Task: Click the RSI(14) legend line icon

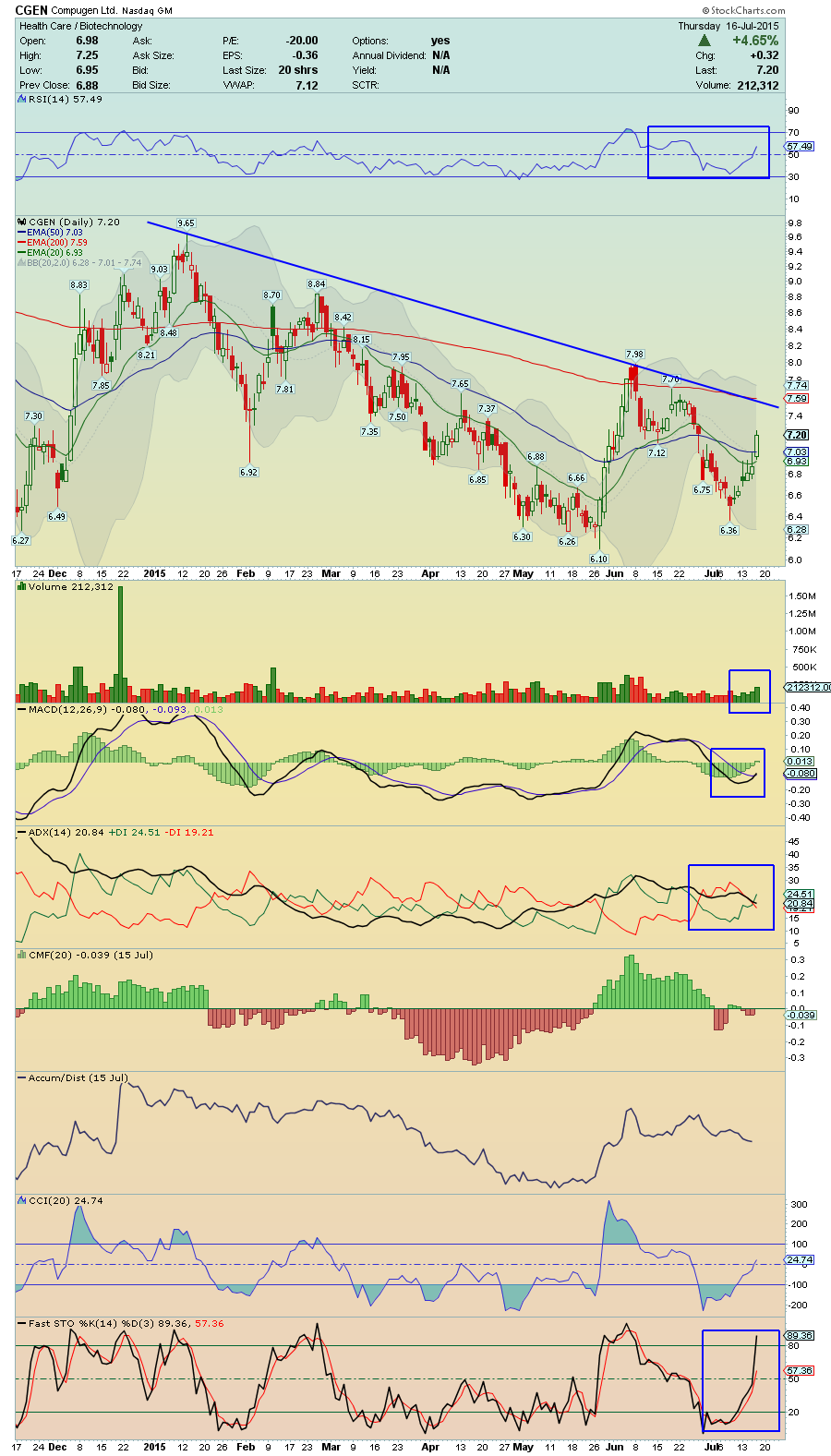Action: pyautogui.click(x=23, y=100)
